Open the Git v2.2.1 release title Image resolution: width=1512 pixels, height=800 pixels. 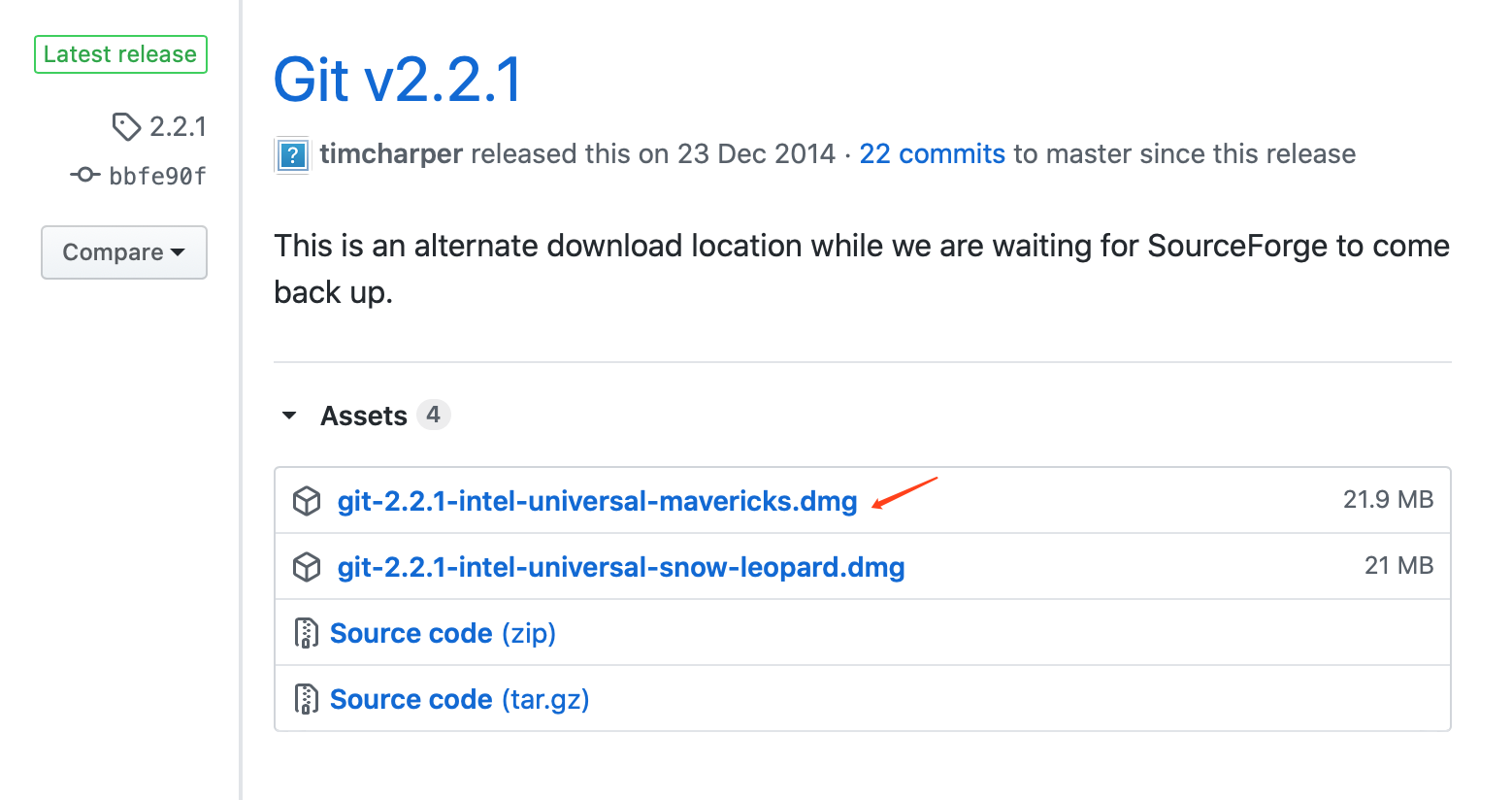pyautogui.click(x=398, y=80)
